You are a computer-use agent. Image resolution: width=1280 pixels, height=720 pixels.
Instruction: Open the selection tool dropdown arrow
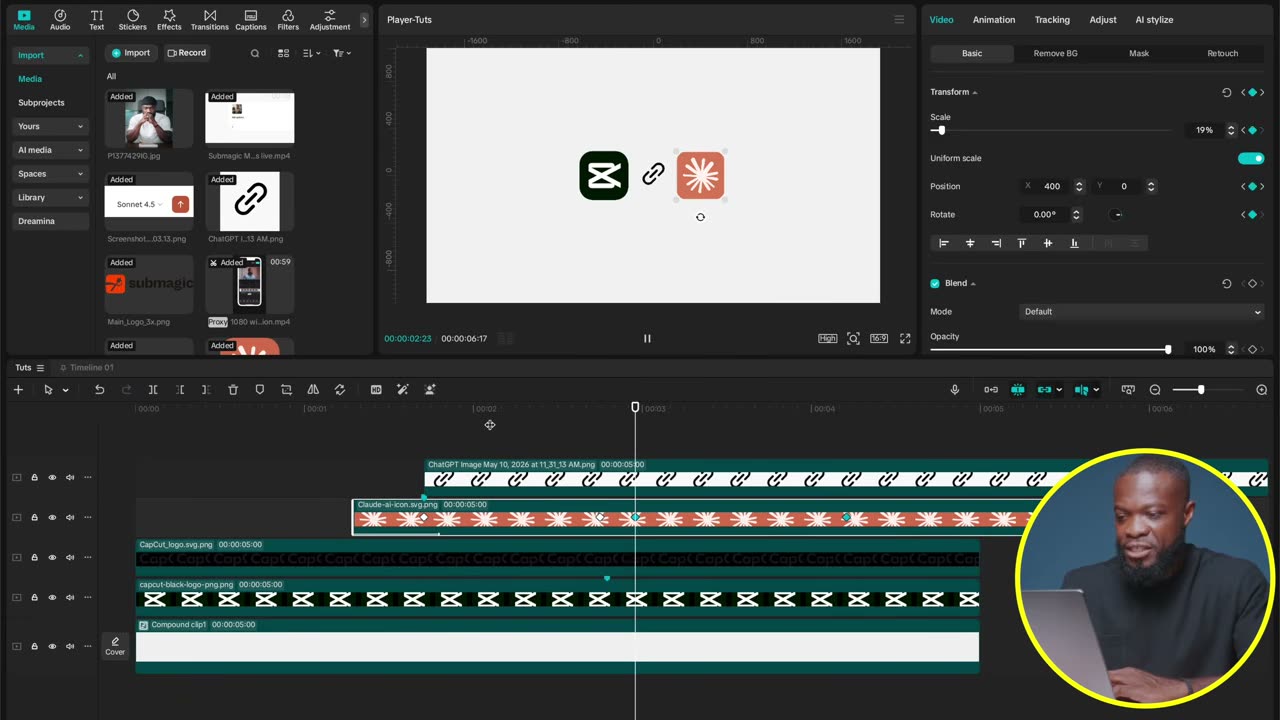coord(65,390)
